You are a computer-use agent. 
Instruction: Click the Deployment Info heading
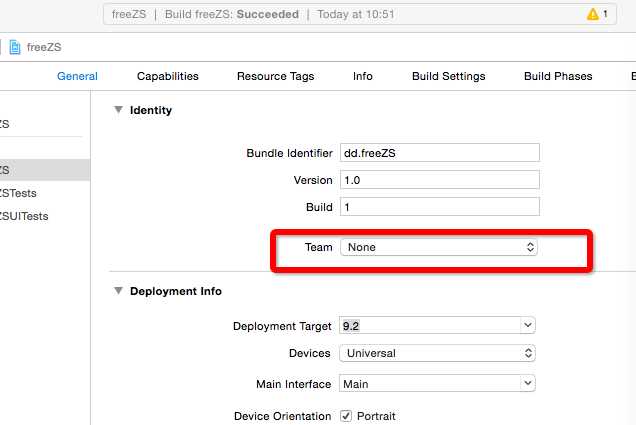tap(176, 291)
